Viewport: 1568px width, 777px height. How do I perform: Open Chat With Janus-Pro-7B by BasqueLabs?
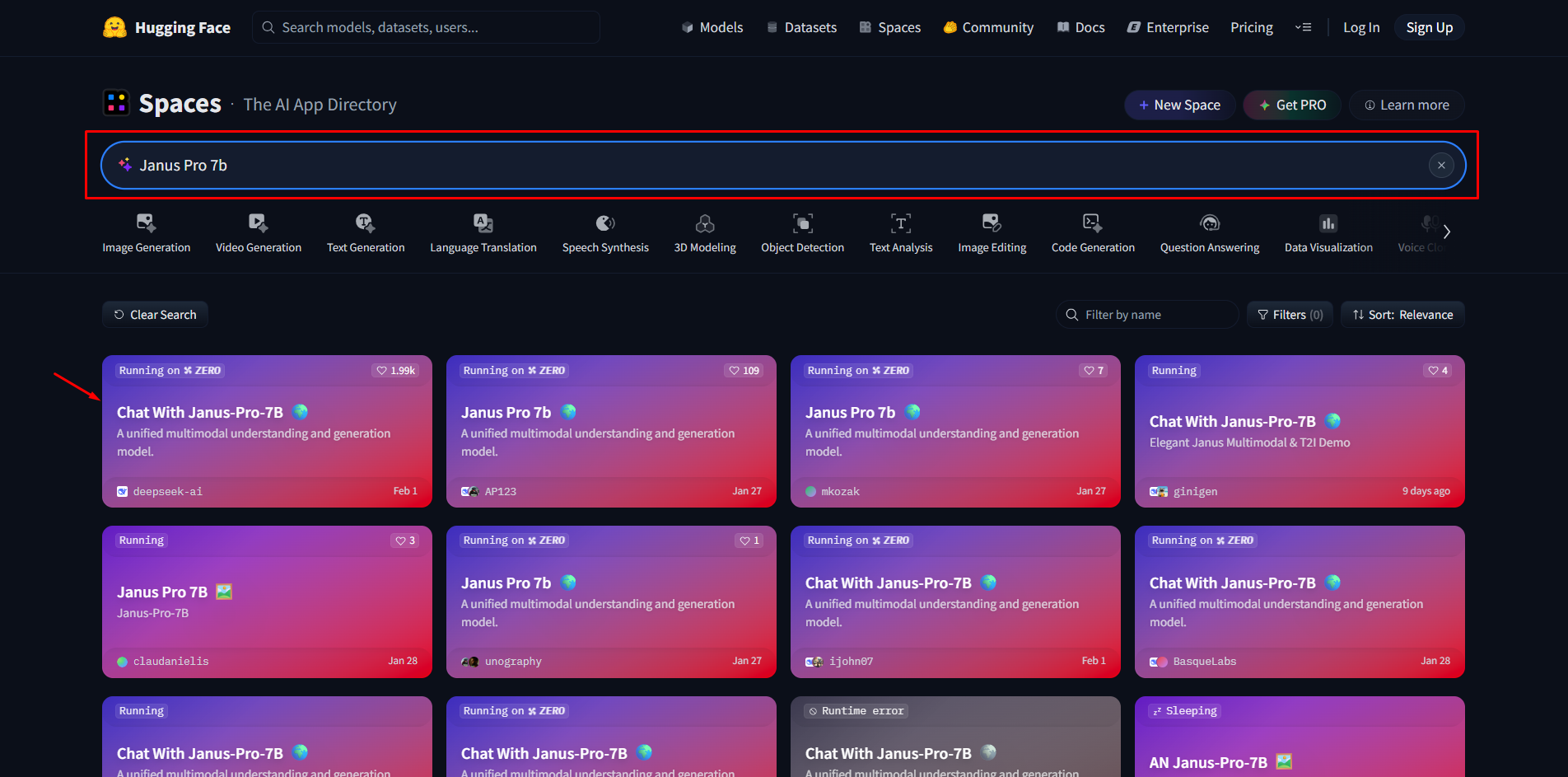pyautogui.click(x=1300, y=601)
